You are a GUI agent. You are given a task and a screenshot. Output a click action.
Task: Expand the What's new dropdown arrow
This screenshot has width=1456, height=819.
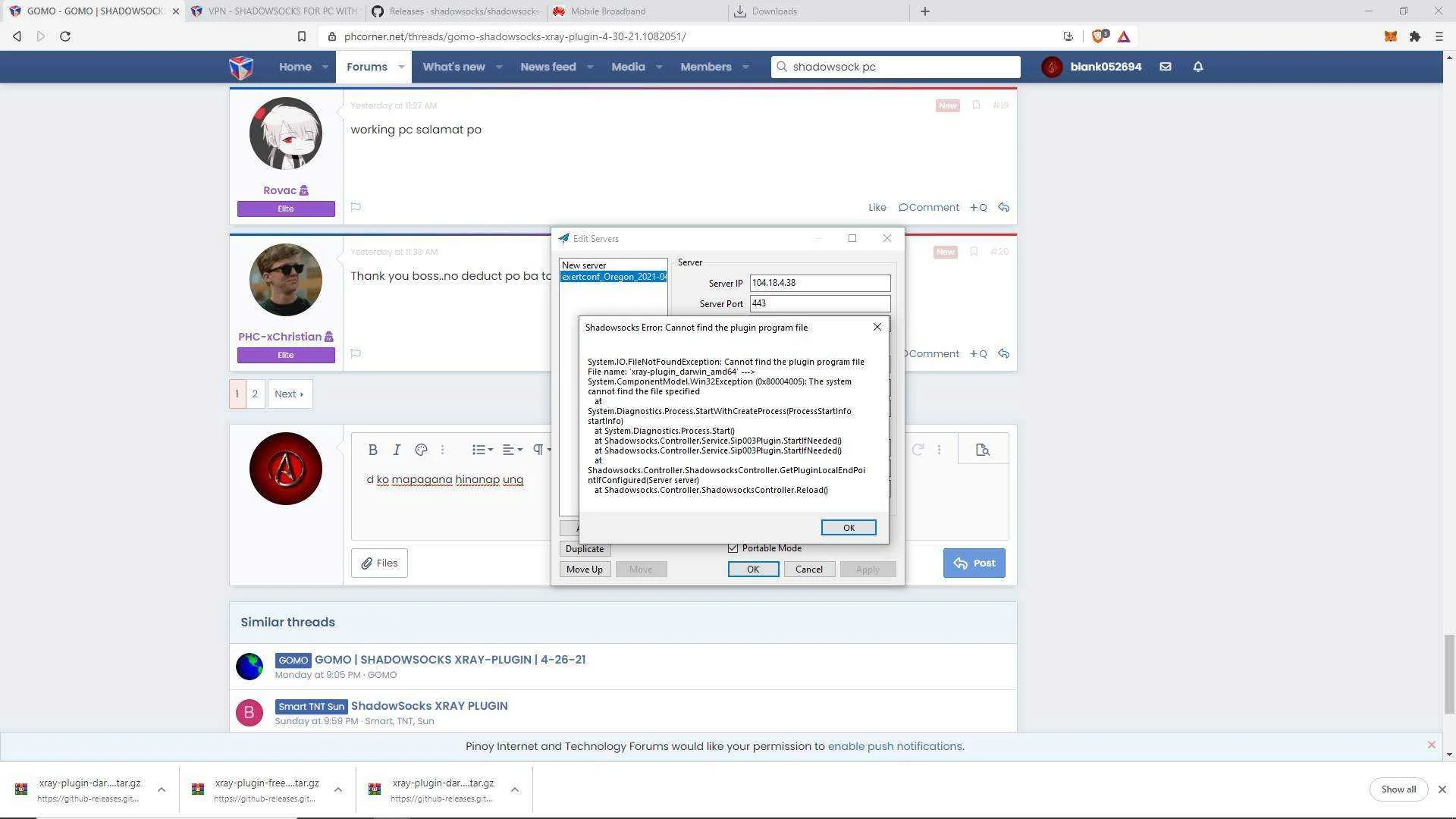[499, 67]
